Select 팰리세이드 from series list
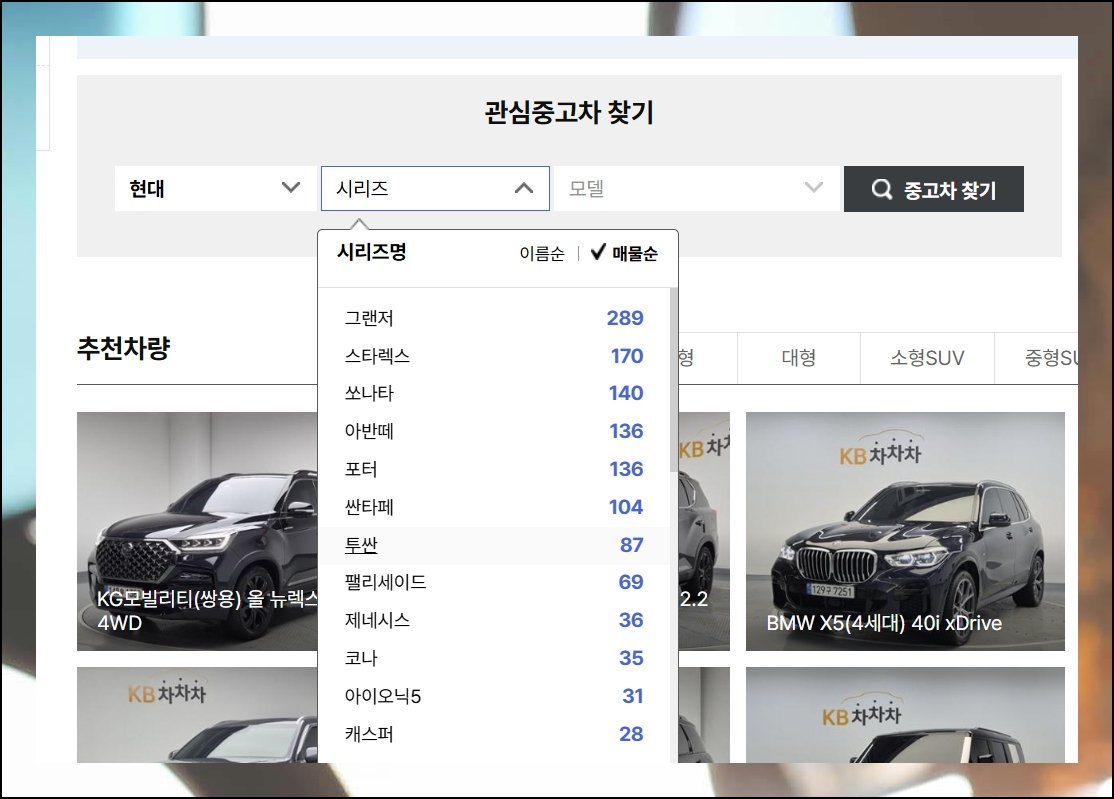Image resolution: width=1114 pixels, height=799 pixels. 494,582
